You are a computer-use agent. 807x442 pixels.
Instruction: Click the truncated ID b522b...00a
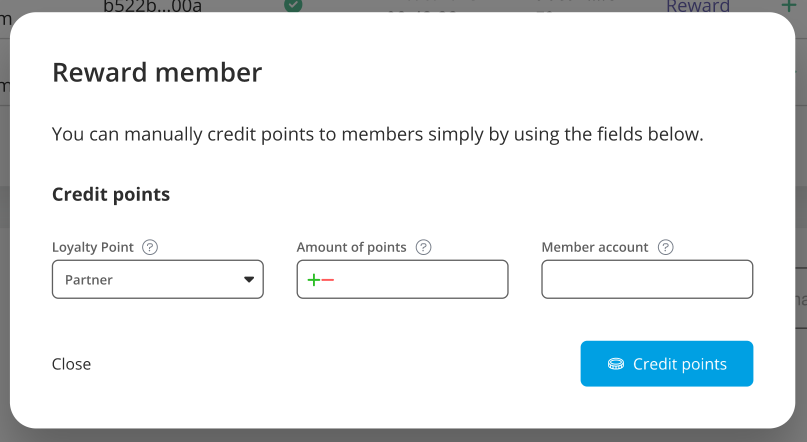pos(152,6)
